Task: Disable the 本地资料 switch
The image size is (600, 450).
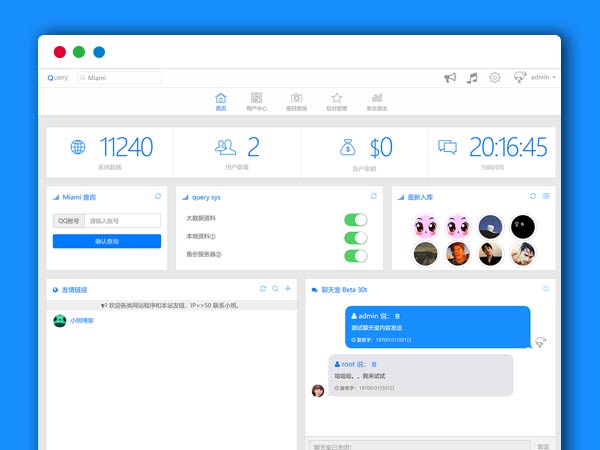Action: pyautogui.click(x=355, y=238)
